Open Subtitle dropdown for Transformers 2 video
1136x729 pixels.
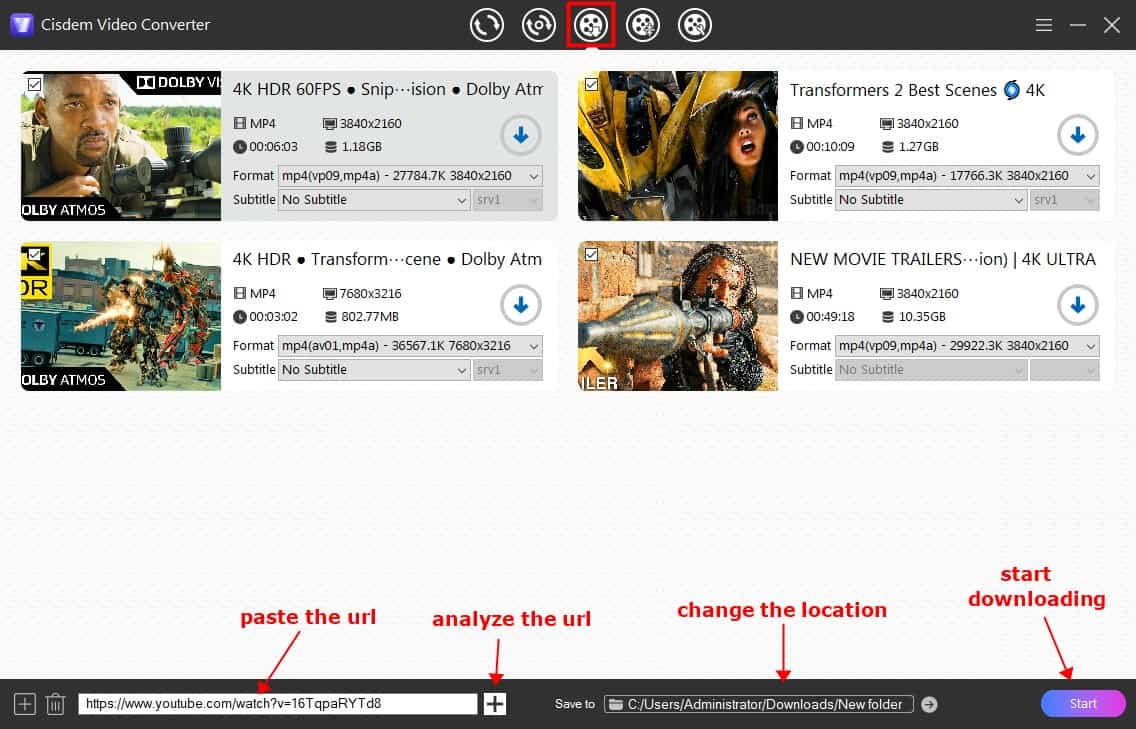click(932, 199)
